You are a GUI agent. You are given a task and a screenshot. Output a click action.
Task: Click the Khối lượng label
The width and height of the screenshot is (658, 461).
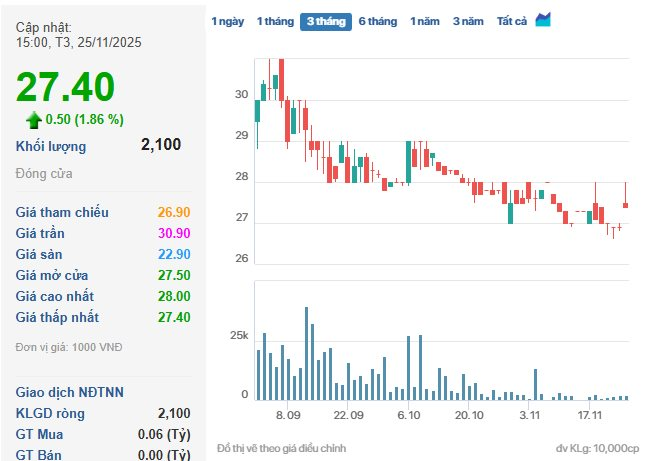[x=51, y=146]
